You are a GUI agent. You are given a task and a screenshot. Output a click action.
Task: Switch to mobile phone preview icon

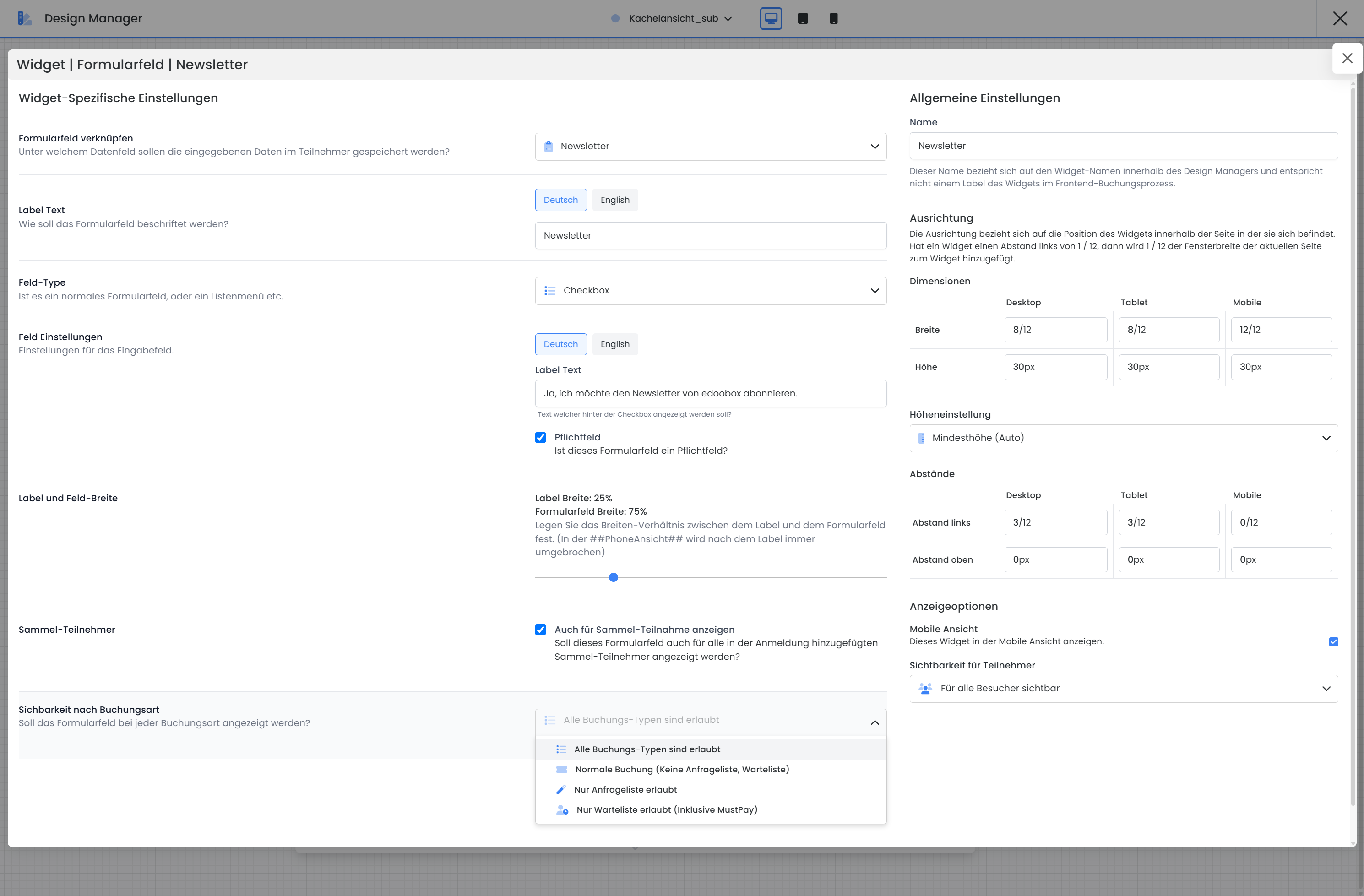833,18
